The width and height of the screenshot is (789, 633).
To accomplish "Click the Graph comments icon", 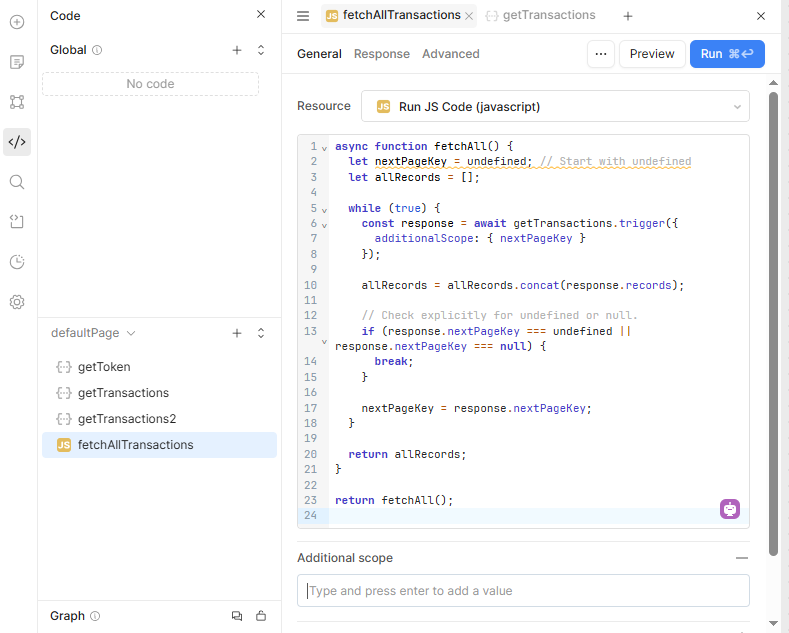I will pos(237,616).
